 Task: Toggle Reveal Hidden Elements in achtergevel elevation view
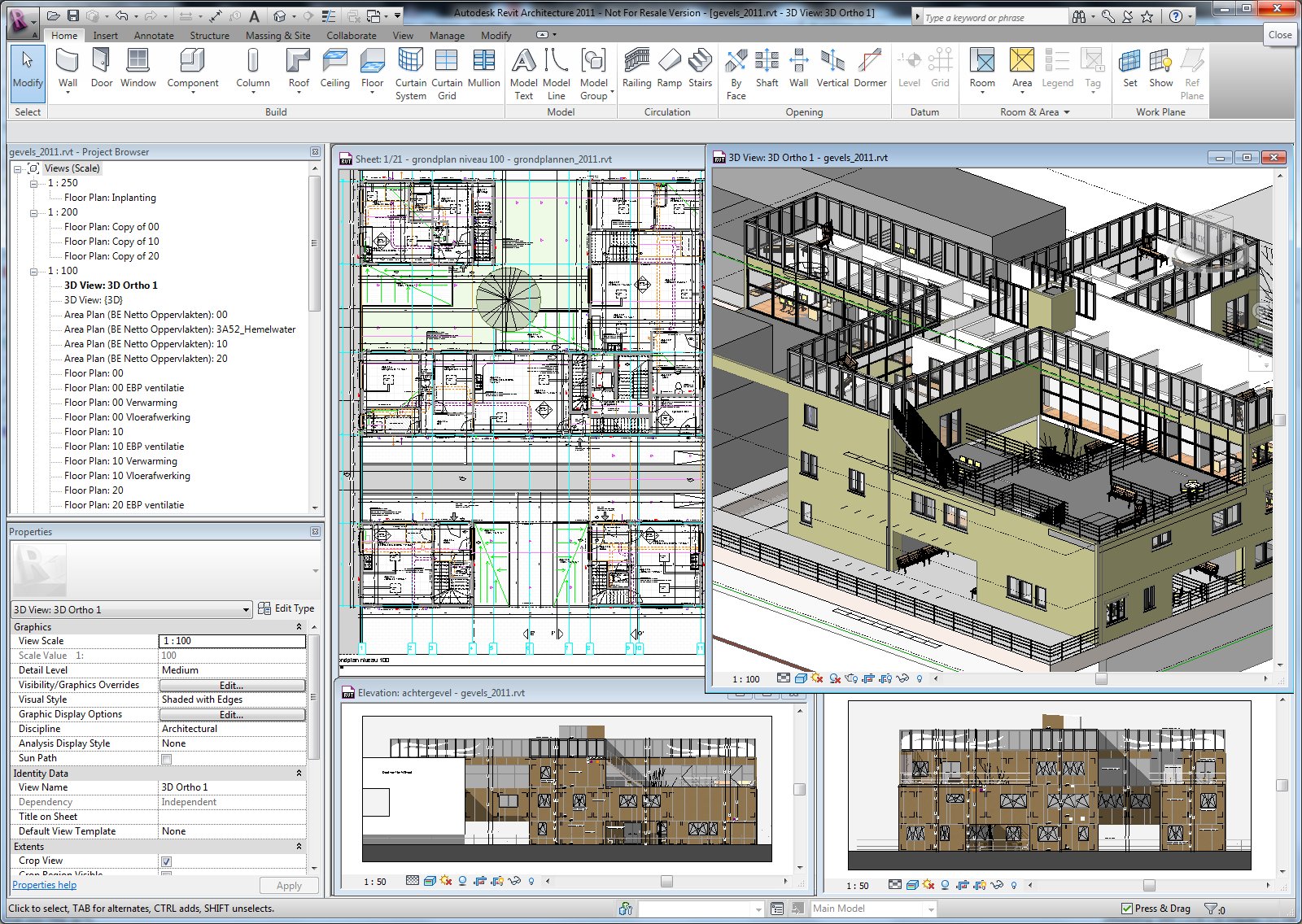pyautogui.click(x=531, y=881)
